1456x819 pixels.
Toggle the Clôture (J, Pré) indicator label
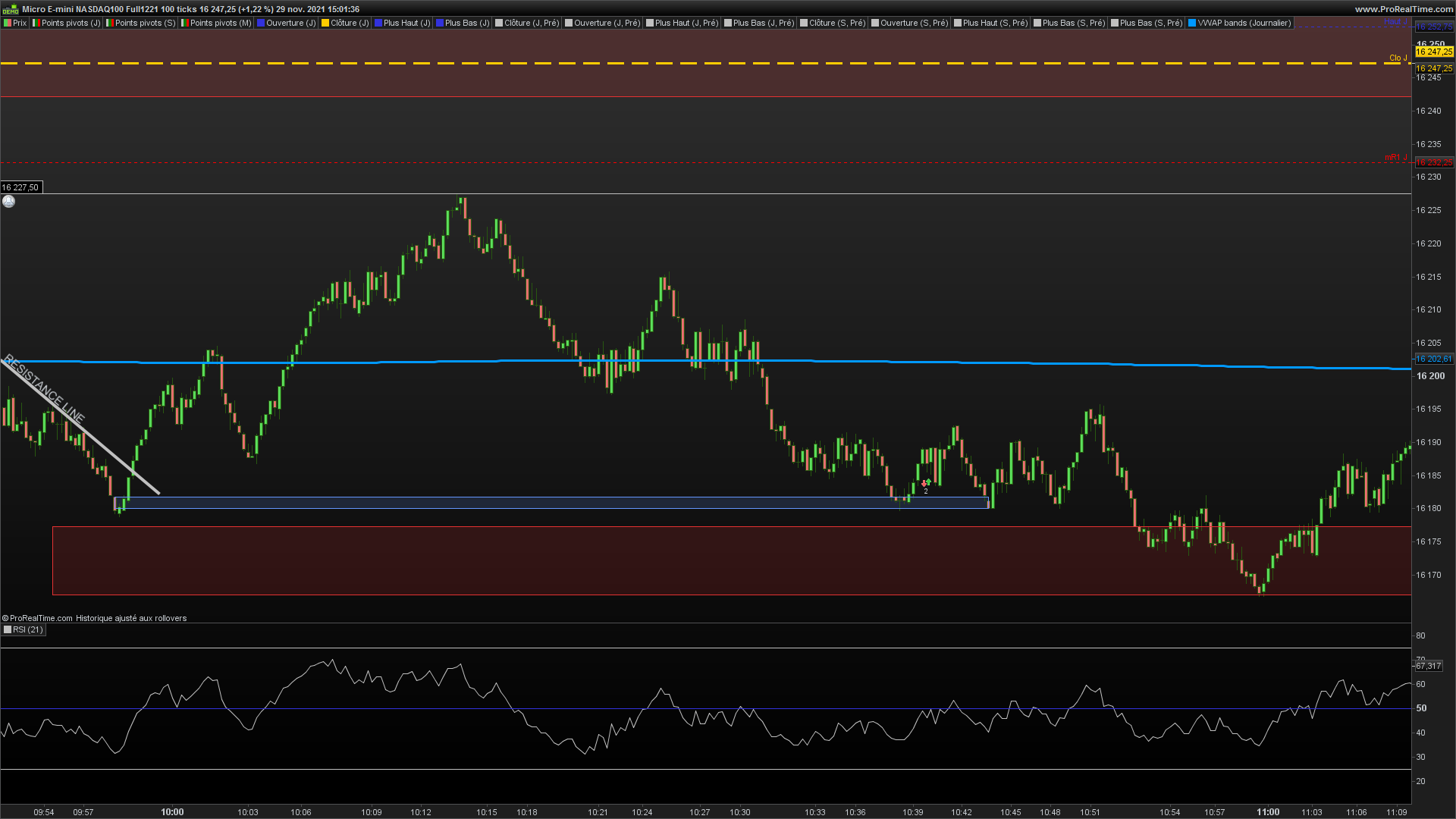coord(531,24)
